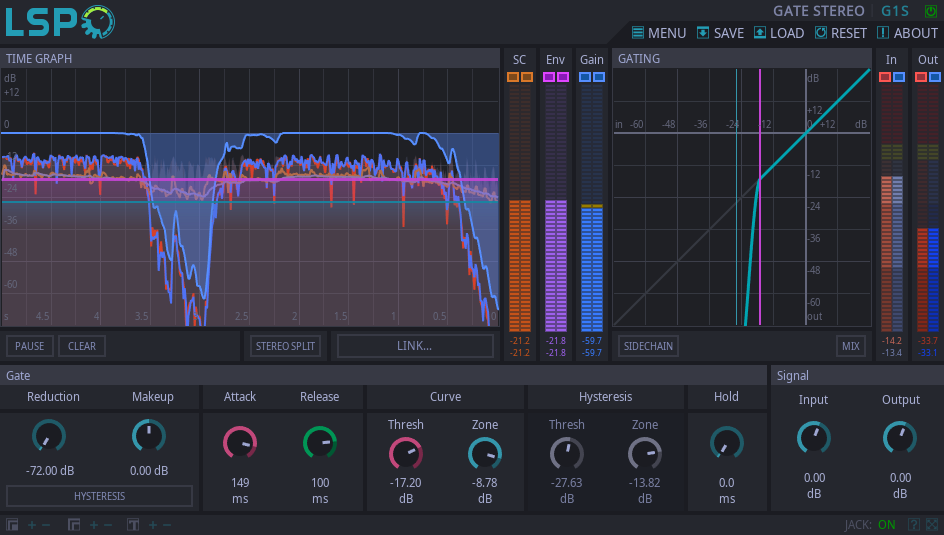Toggle the Out meter blue channel indicator
Viewport: 944px width, 535px height.
click(x=935, y=77)
